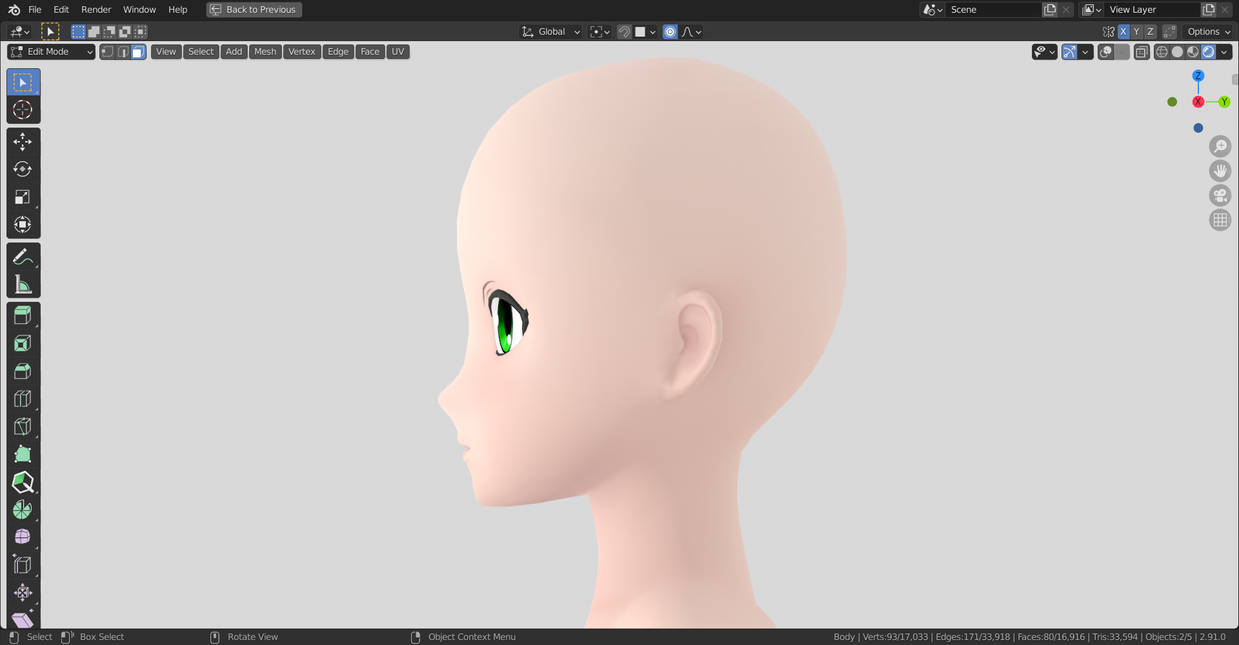Click the Scene name field
The height and width of the screenshot is (645, 1239).
(x=994, y=10)
